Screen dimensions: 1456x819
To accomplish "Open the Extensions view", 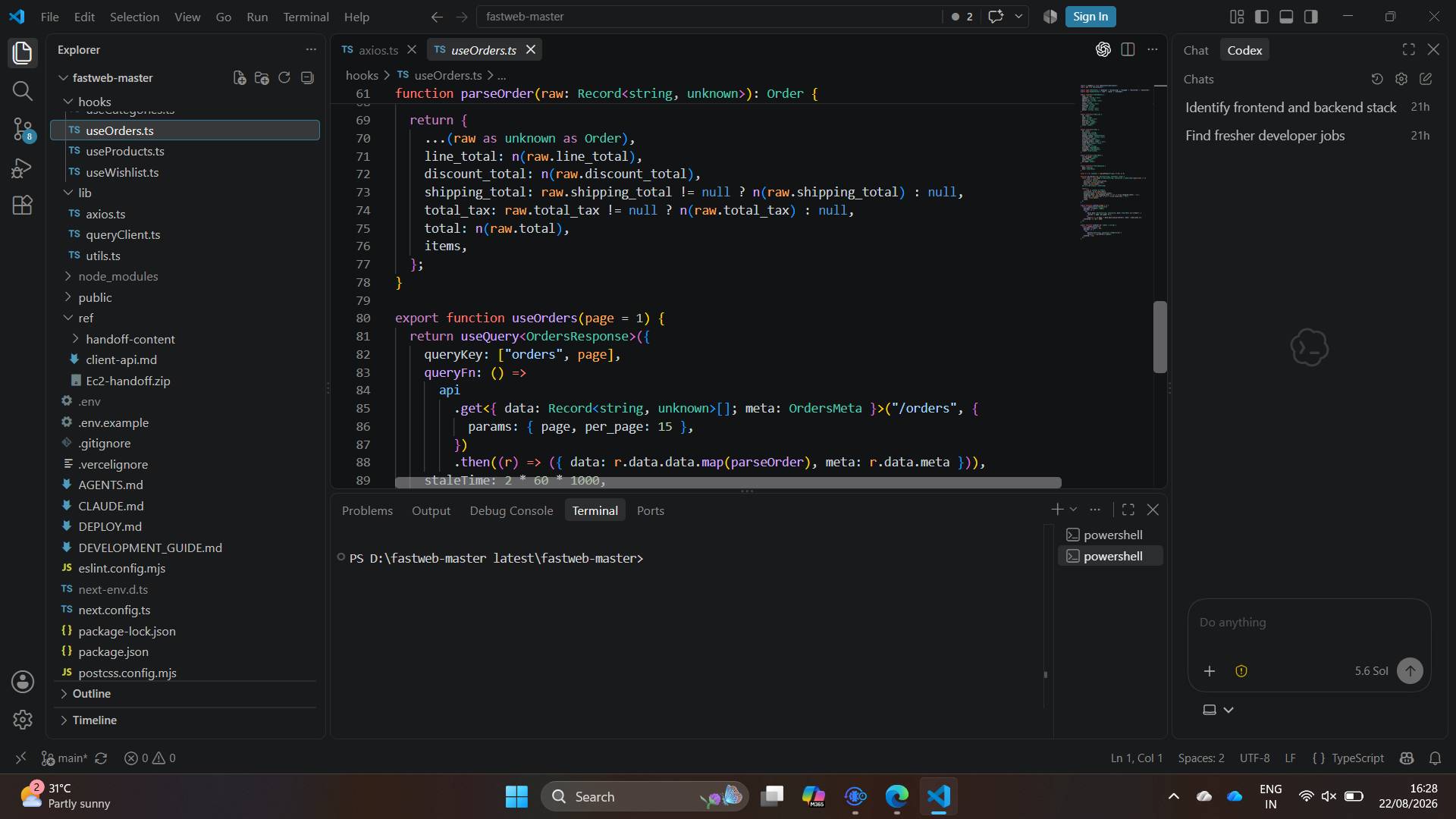I will (23, 206).
